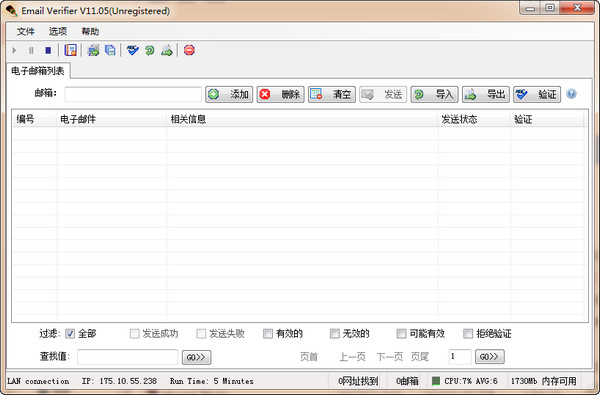Viewport: 600px width, 395px height.
Task: Click the Email Verifier title bar app icon
Action: click(11, 10)
